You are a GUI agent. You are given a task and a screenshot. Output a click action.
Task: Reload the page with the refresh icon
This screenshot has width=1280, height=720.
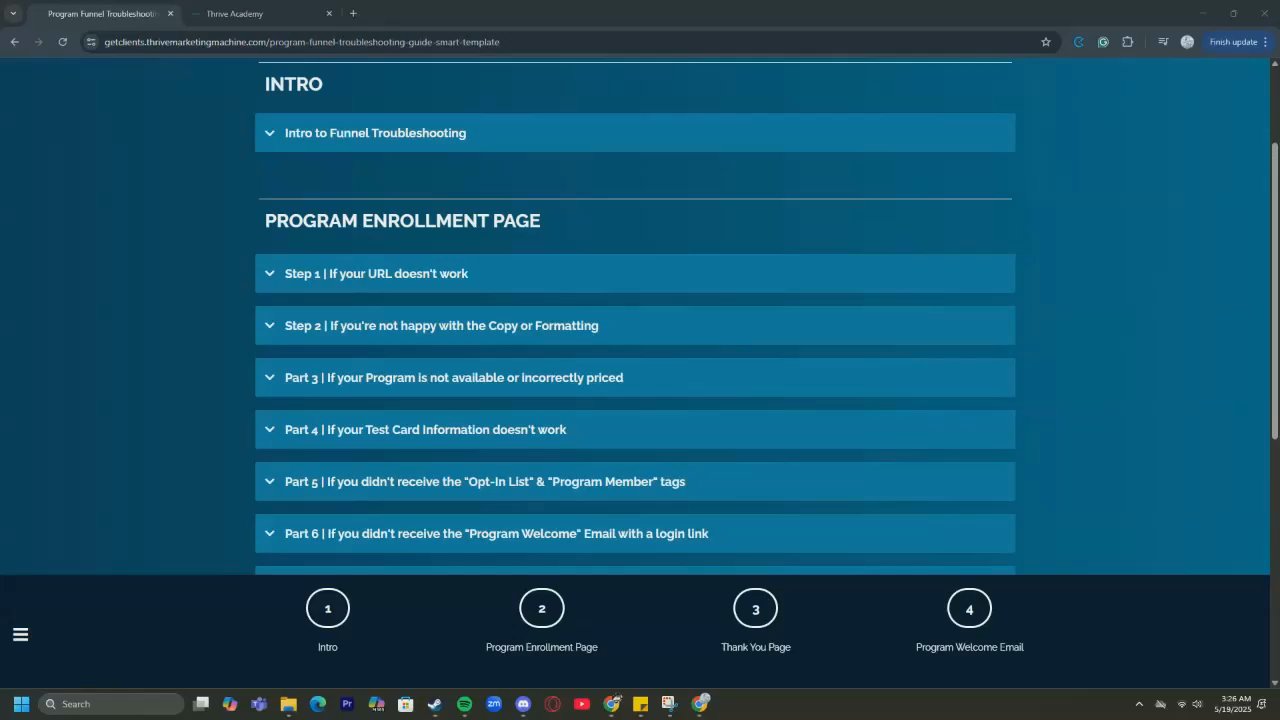click(62, 42)
